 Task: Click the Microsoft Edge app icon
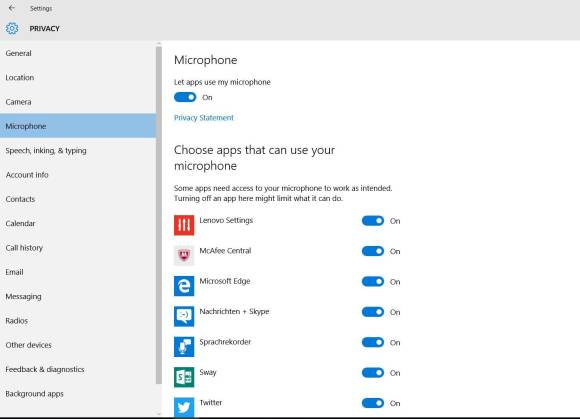tap(184, 286)
